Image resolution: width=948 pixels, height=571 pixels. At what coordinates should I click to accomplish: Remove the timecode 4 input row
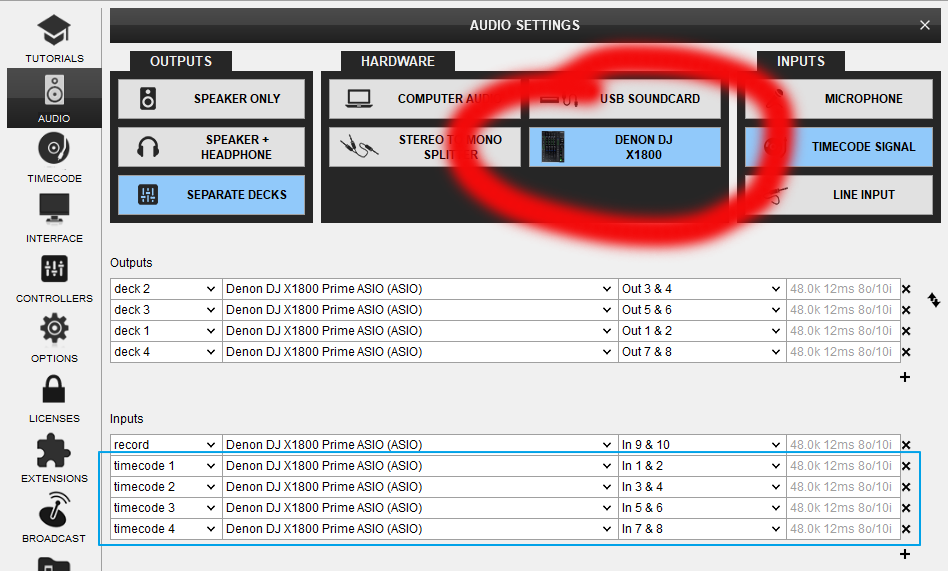pos(906,529)
